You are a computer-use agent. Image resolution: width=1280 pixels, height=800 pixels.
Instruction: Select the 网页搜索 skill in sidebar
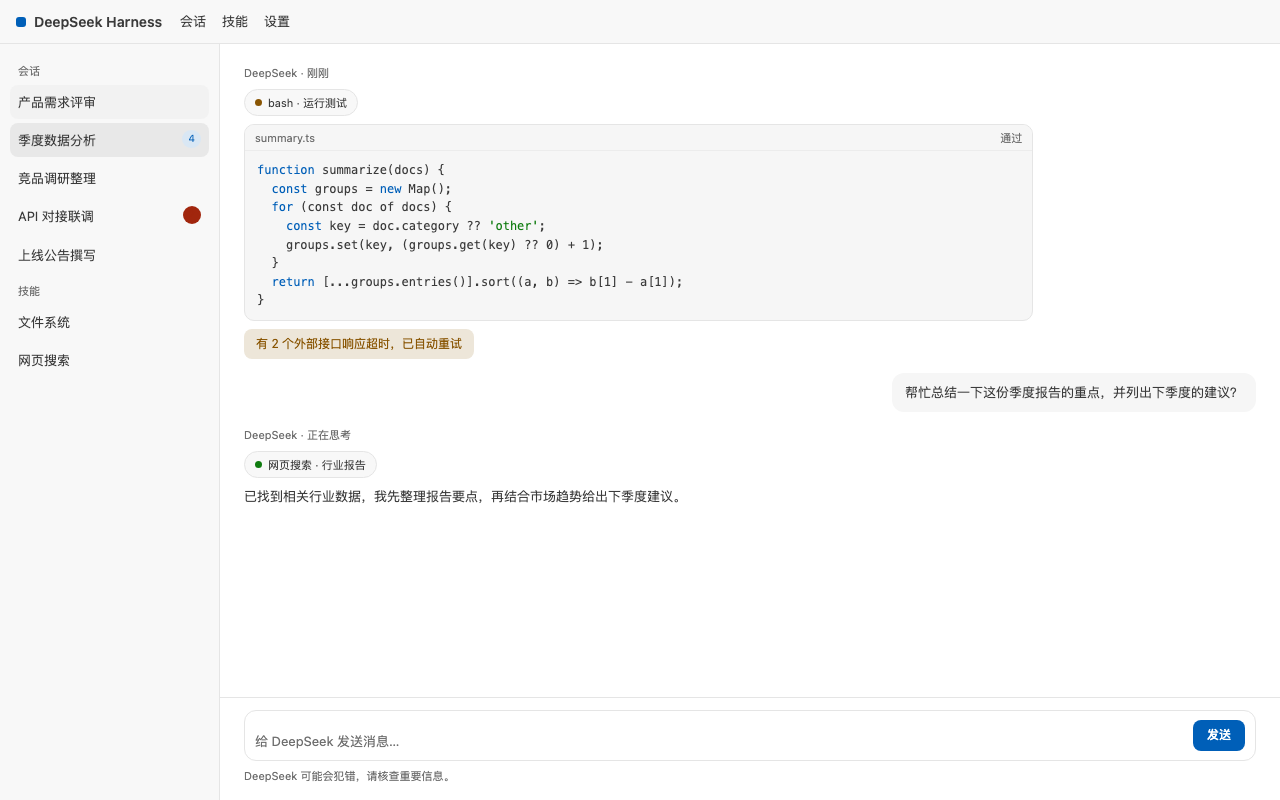tap(110, 360)
